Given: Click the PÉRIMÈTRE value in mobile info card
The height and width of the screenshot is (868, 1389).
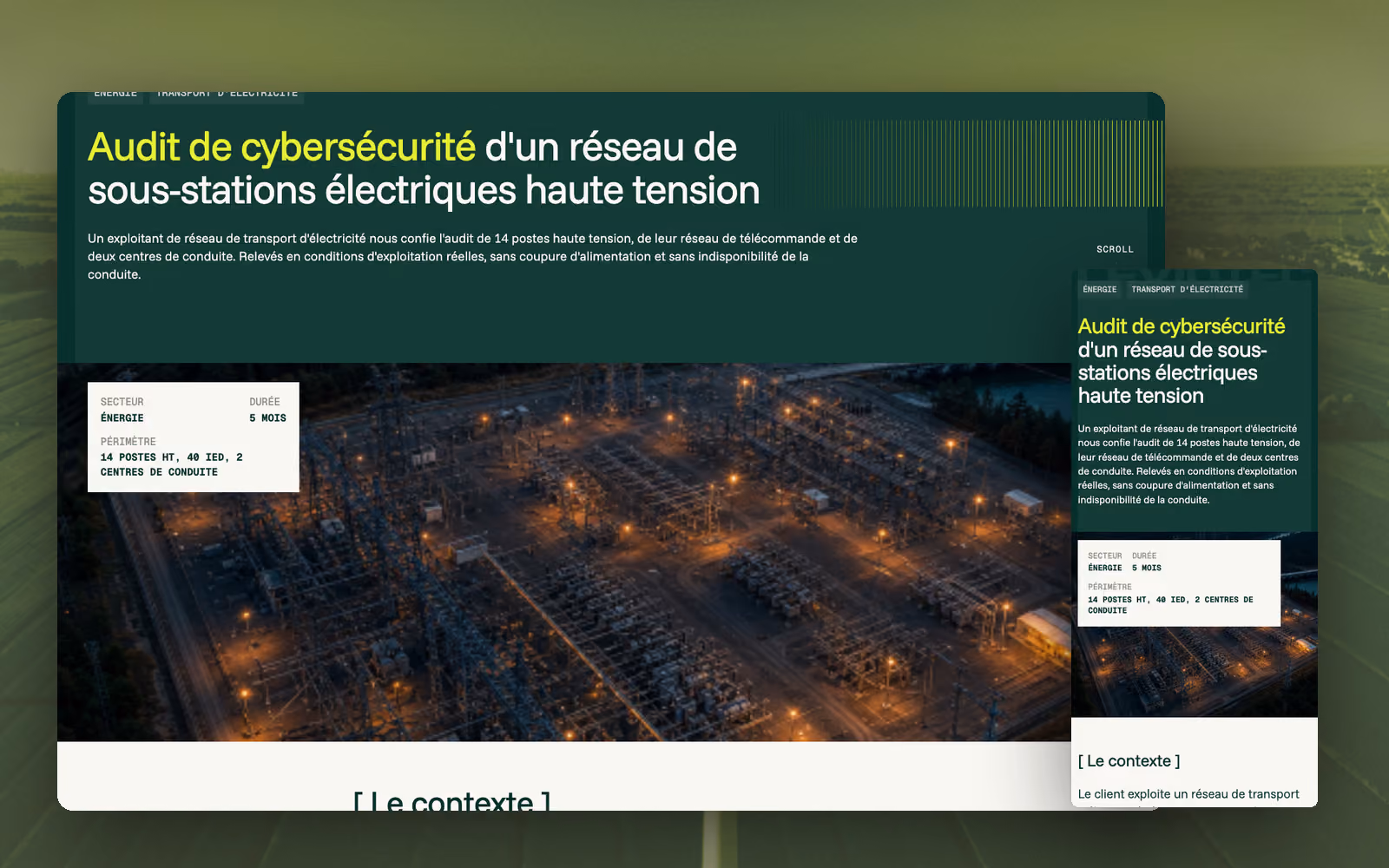Looking at the screenshot, I should pos(1170,605).
